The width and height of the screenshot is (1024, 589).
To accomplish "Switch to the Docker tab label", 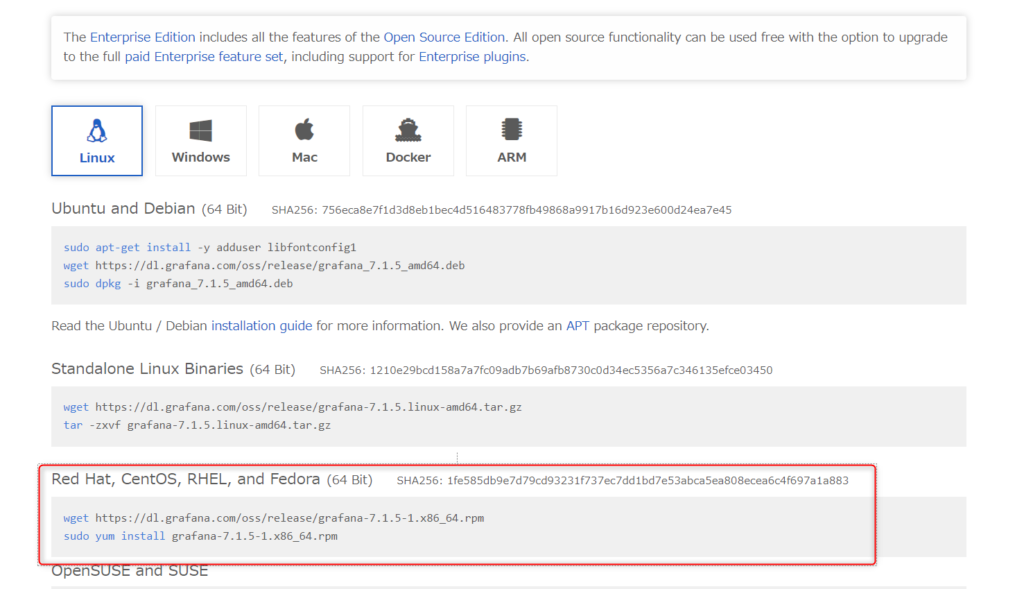I will 408,157.
